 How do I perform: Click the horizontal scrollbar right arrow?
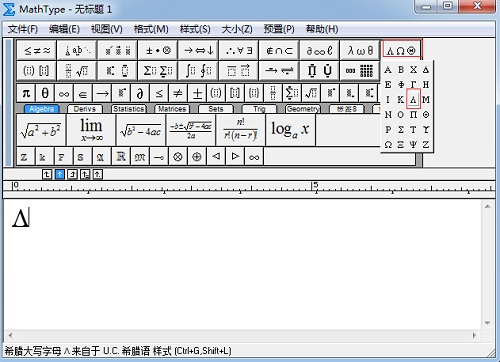[474, 335]
